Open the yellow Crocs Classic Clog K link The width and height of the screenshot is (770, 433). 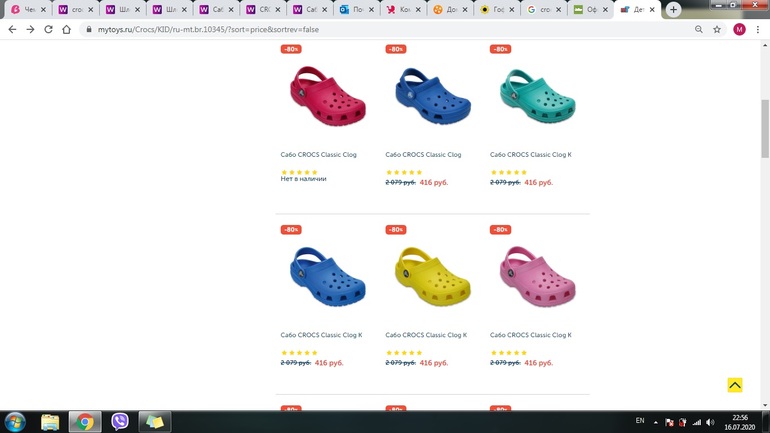(426, 335)
